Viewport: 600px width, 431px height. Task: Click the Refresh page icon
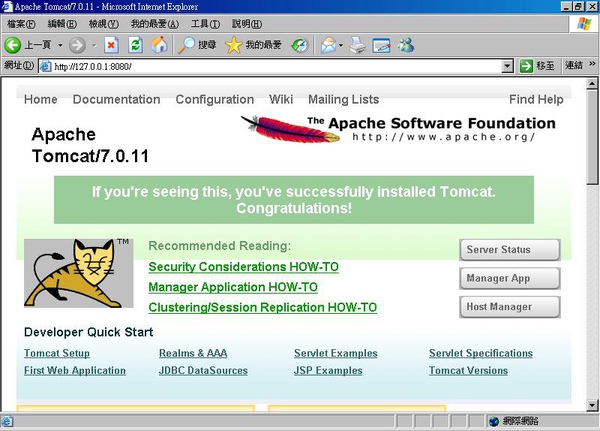[135, 45]
